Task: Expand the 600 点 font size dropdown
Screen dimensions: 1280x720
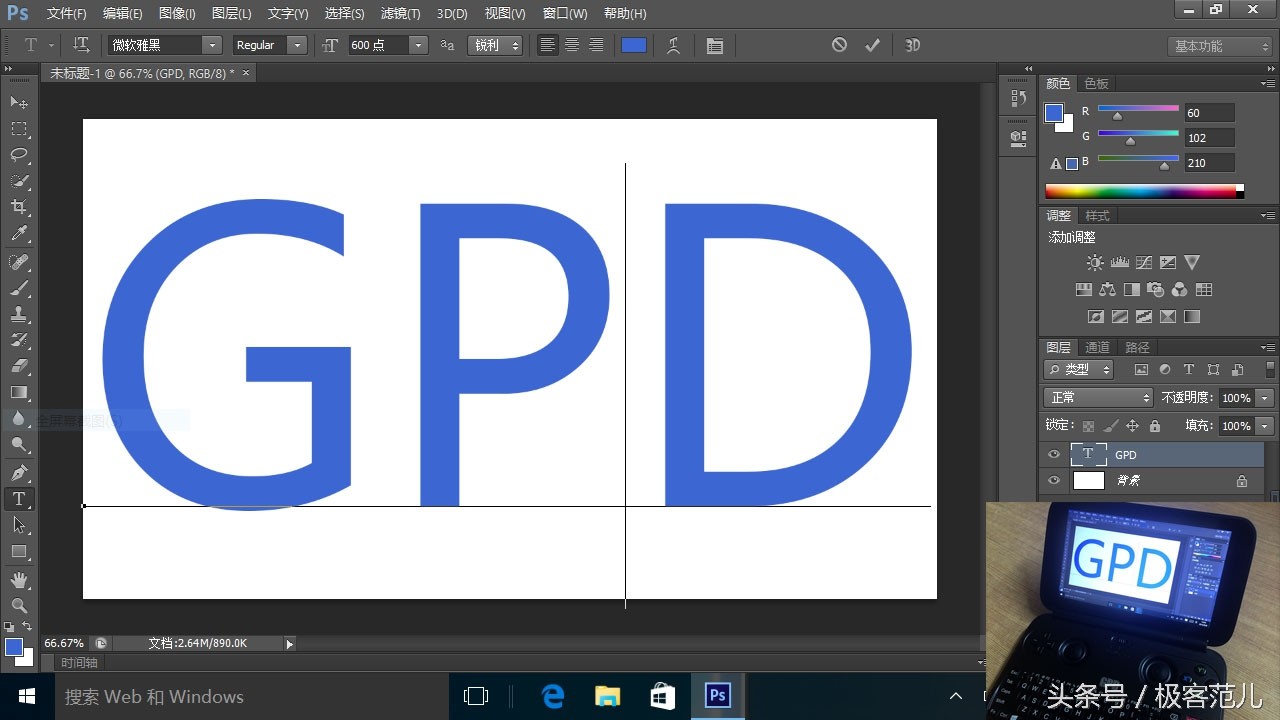Action: 418,45
